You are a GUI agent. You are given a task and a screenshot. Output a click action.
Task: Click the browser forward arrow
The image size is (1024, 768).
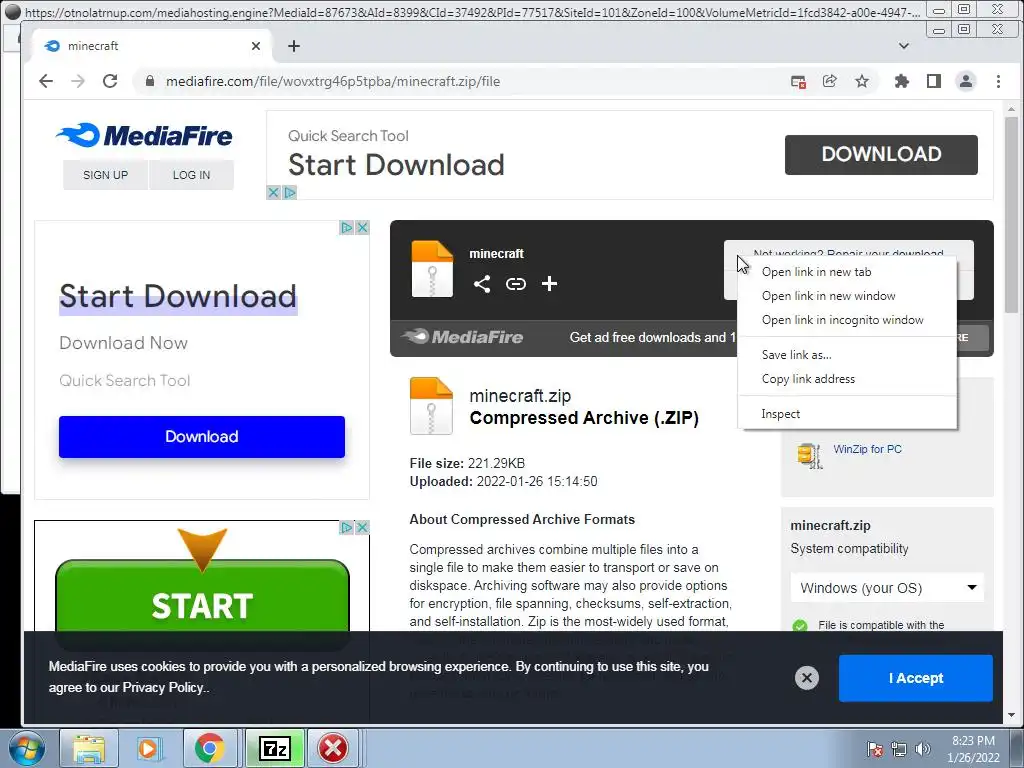pos(78,81)
